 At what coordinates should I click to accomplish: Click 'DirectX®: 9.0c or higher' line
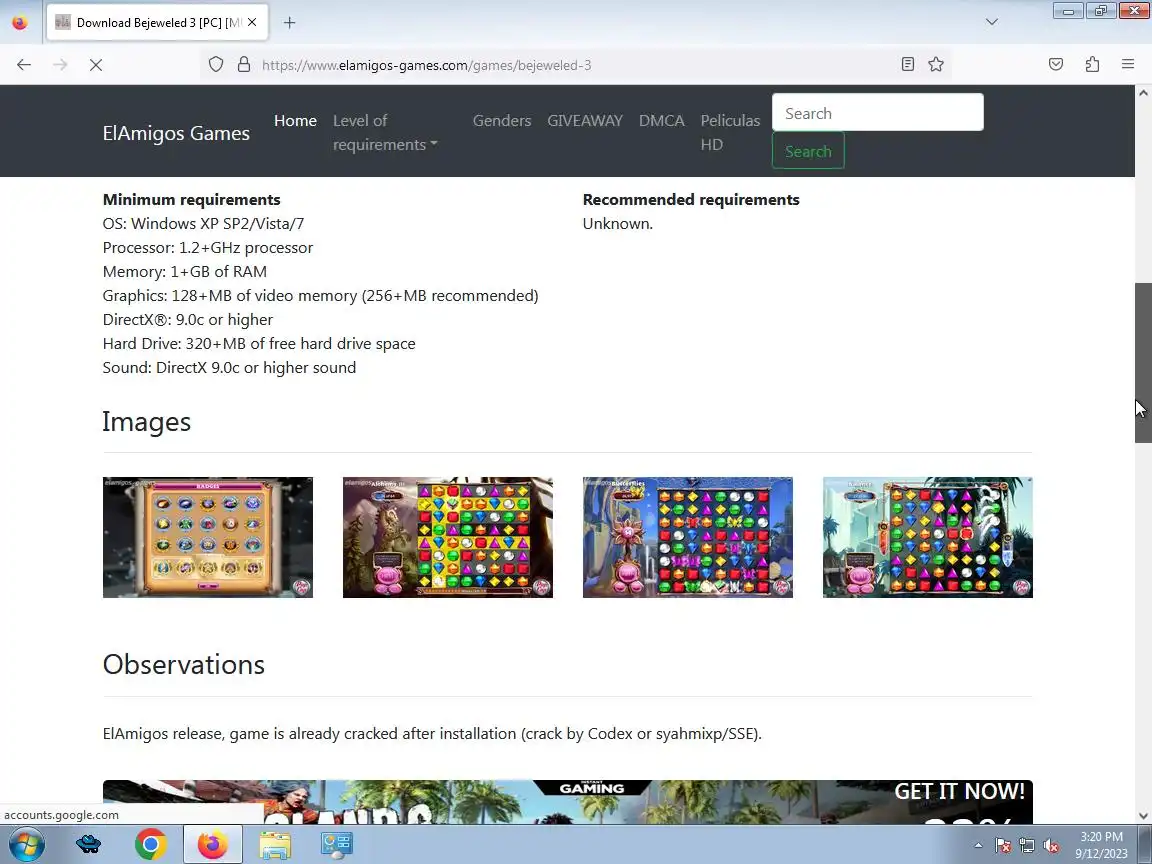(187, 320)
